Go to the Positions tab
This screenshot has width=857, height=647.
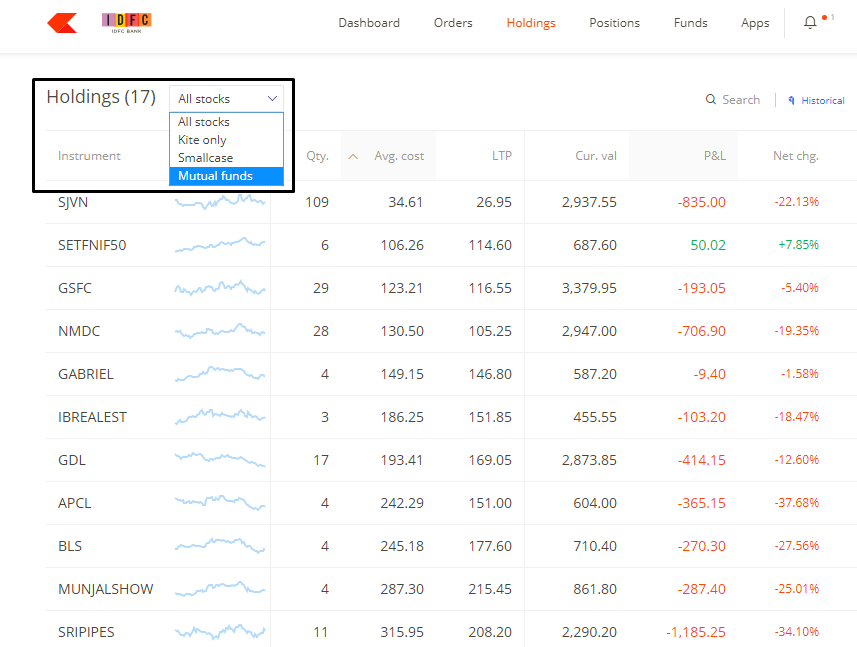(x=614, y=23)
